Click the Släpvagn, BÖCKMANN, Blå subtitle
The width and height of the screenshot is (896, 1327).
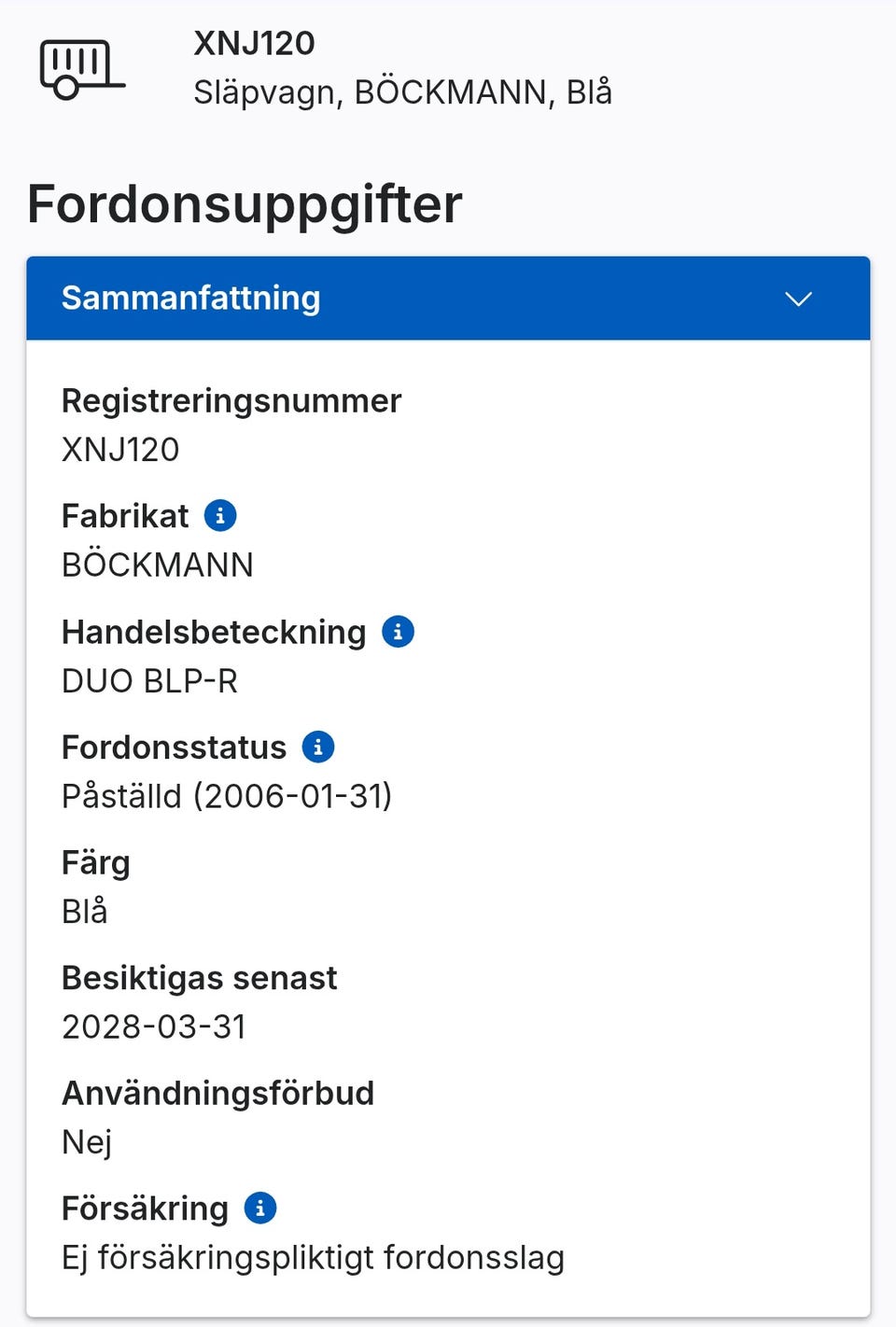pos(402,92)
